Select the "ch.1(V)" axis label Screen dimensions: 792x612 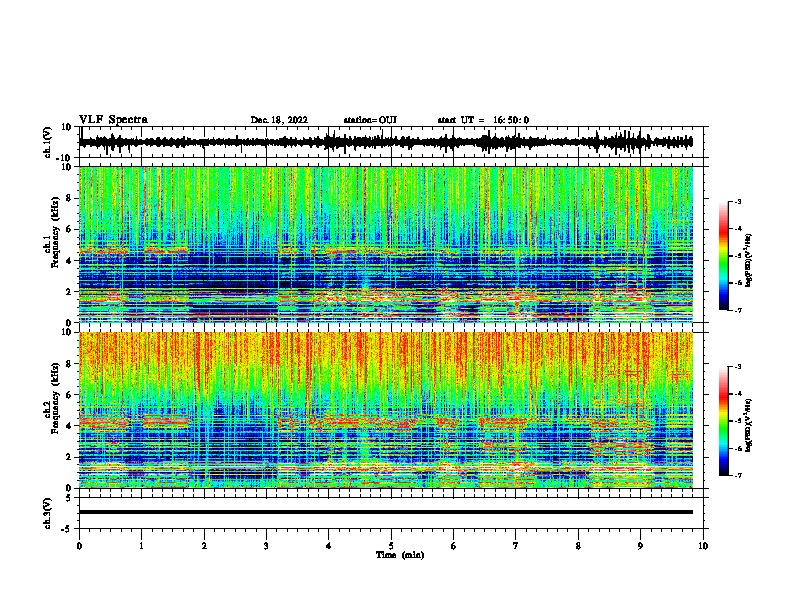point(48,142)
